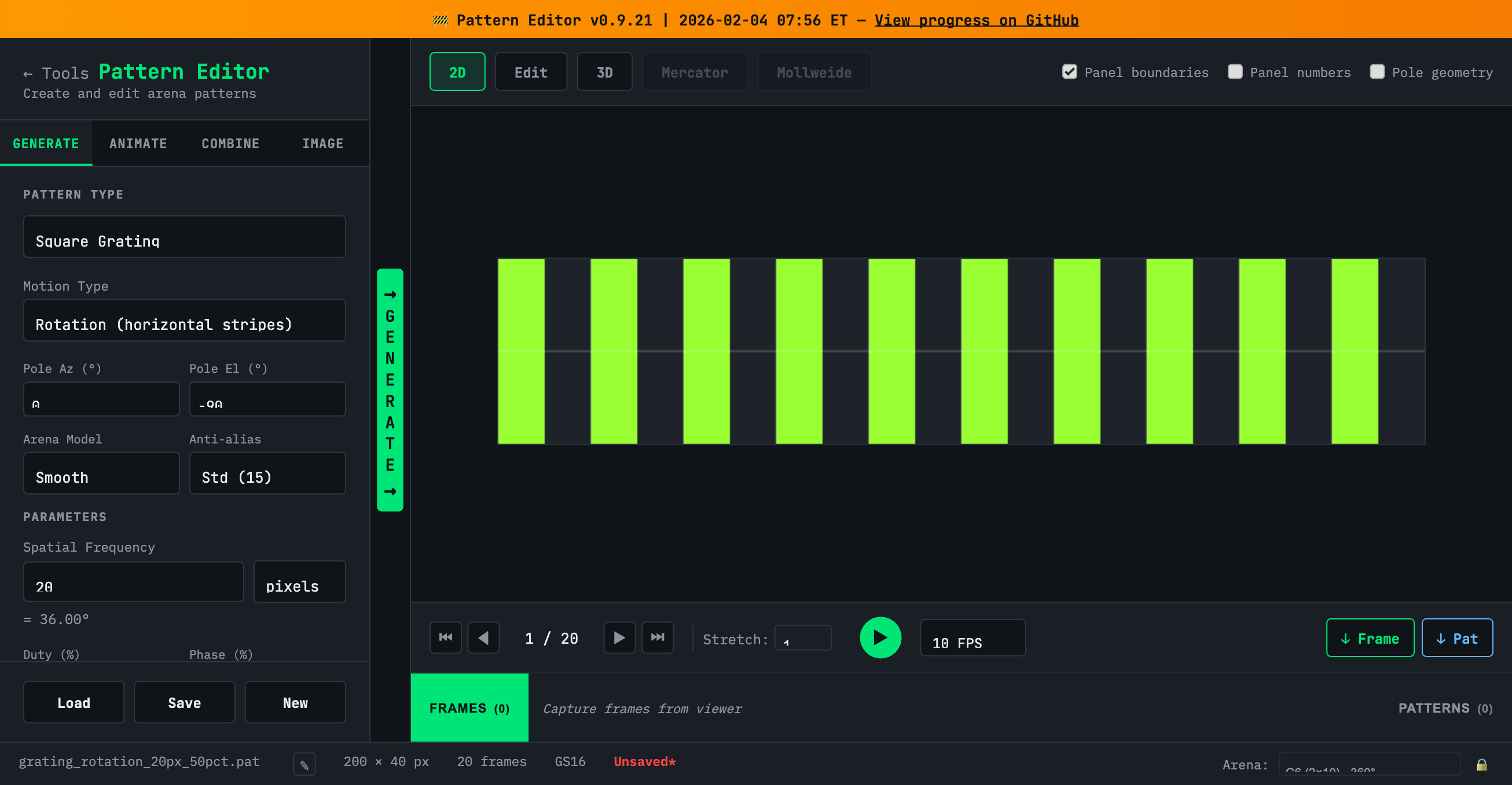This screenshot has width=1512, height=785.
Task: Open the Pattern Type dropdown showing Square Grating
Action: click(x=184, y=237)
